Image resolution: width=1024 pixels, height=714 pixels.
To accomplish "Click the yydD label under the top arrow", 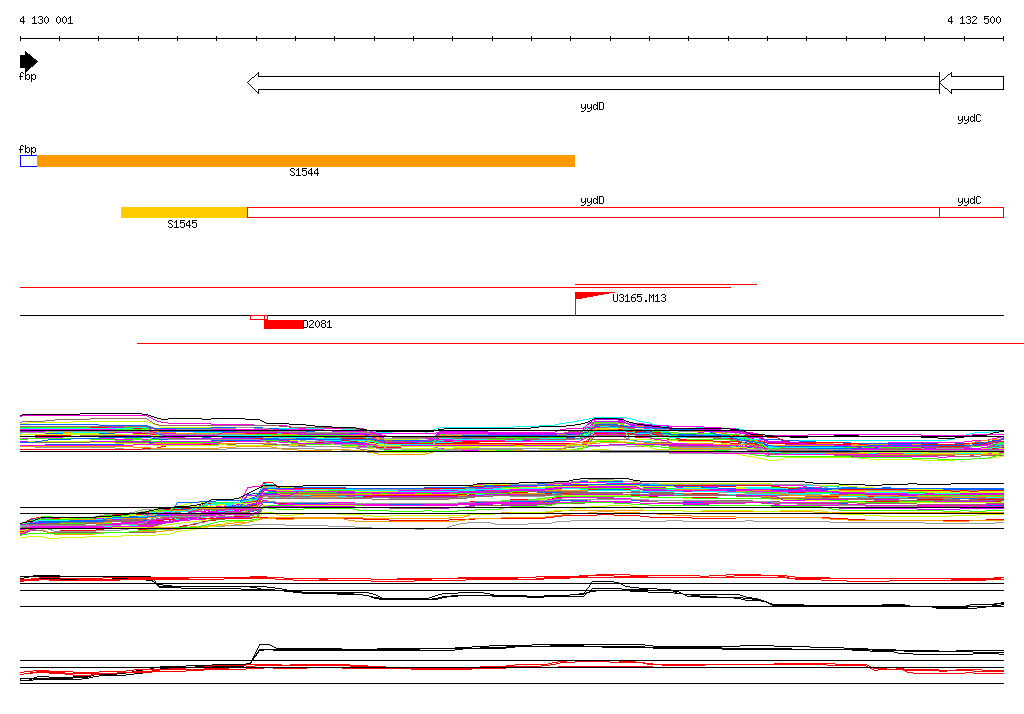I will pyautogui.click(x=592, y=106).
